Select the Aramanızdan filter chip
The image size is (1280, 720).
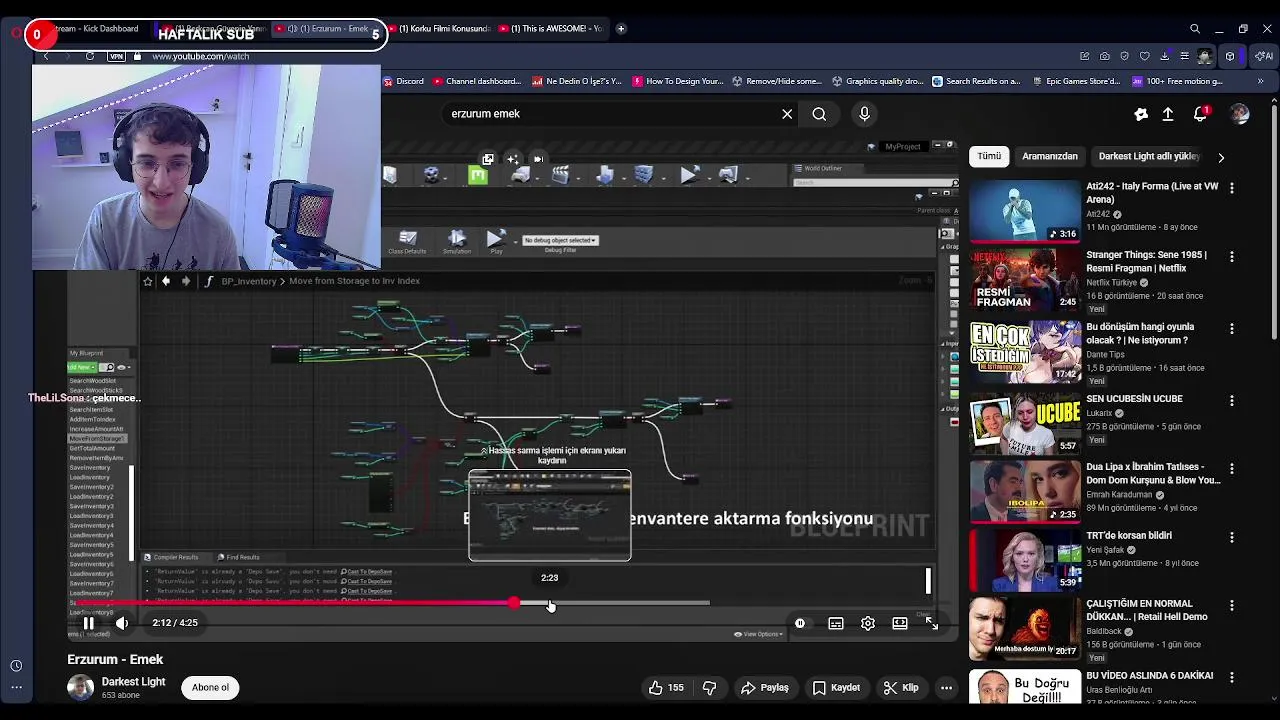1050,156
